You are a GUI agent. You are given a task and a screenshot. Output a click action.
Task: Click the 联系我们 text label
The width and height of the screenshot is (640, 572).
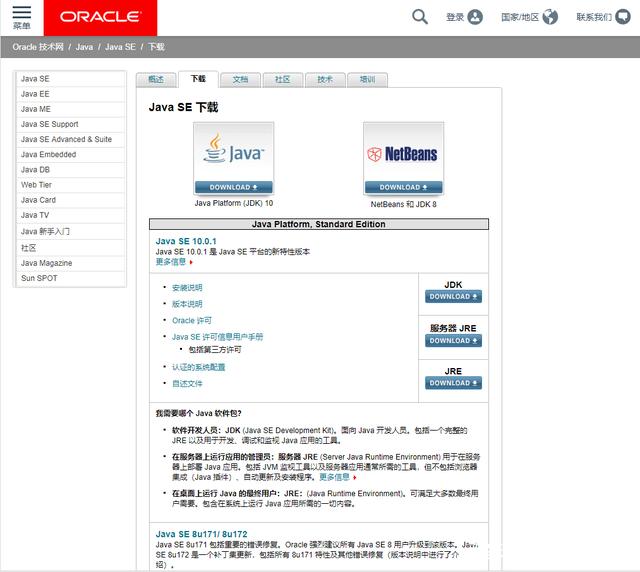594,17
